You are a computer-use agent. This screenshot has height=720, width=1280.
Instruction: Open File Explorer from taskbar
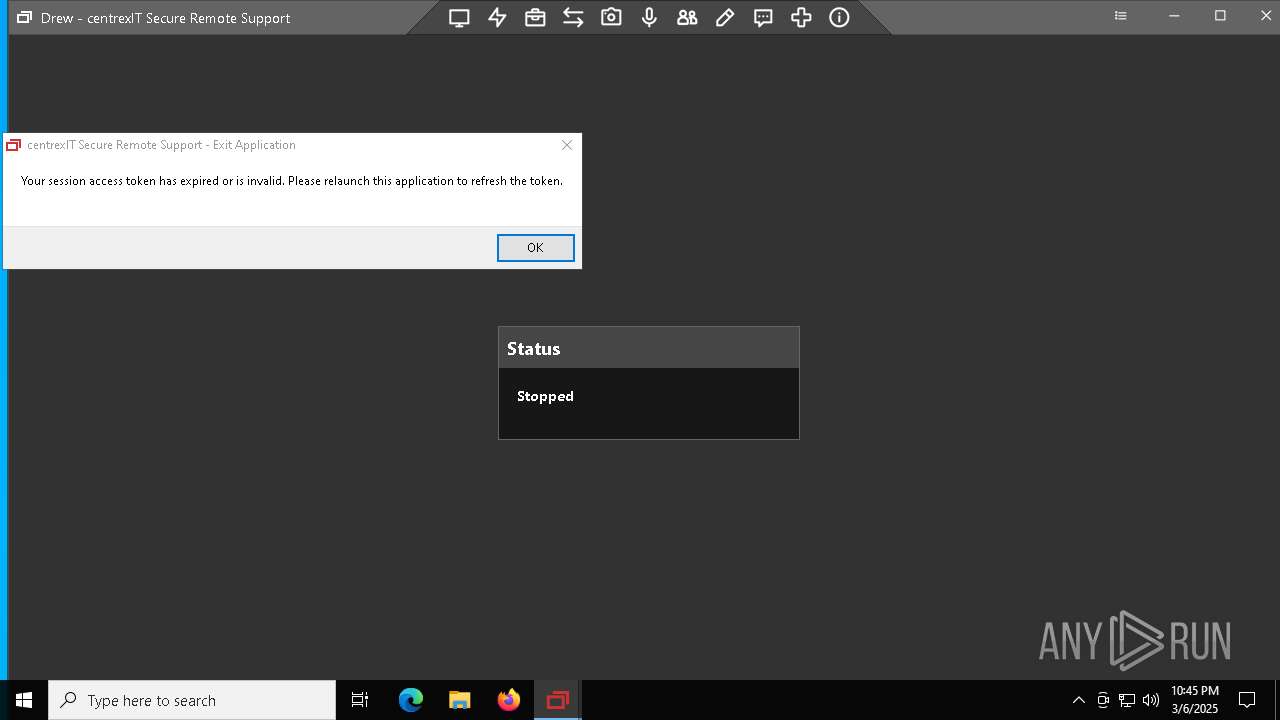click(459, 700)
